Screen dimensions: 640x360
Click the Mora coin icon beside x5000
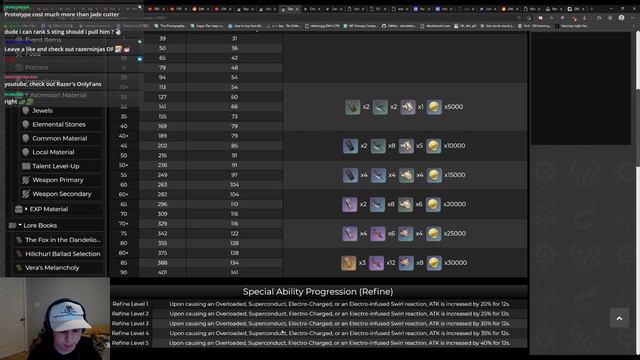coord(434,107)
